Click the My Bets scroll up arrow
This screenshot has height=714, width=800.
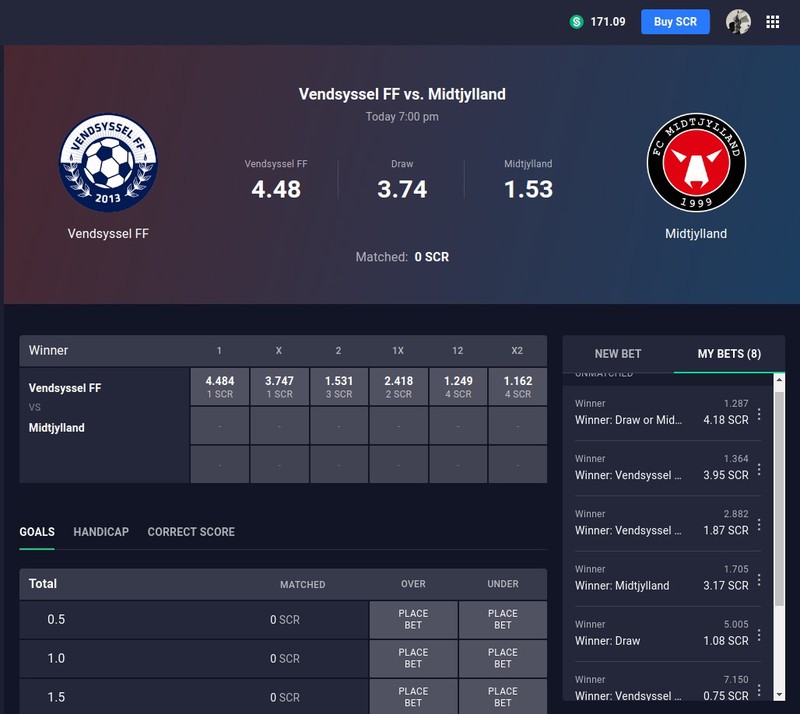779,379
